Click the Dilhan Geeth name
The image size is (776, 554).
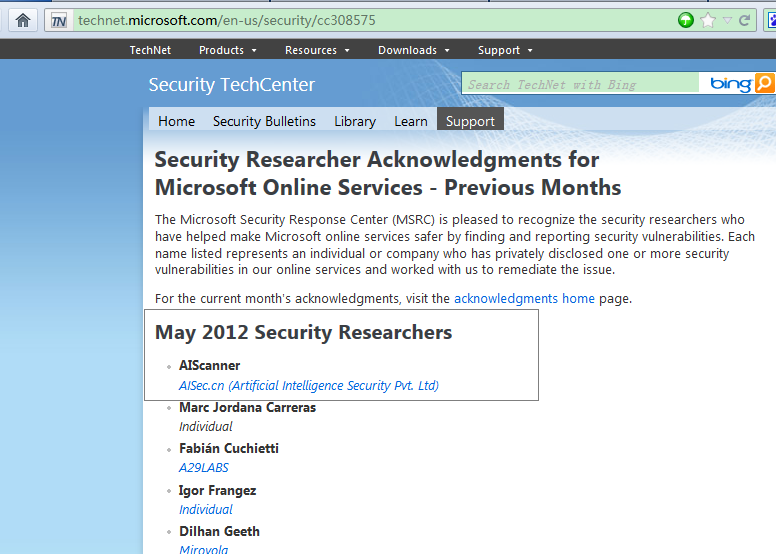tap(219, 531)
